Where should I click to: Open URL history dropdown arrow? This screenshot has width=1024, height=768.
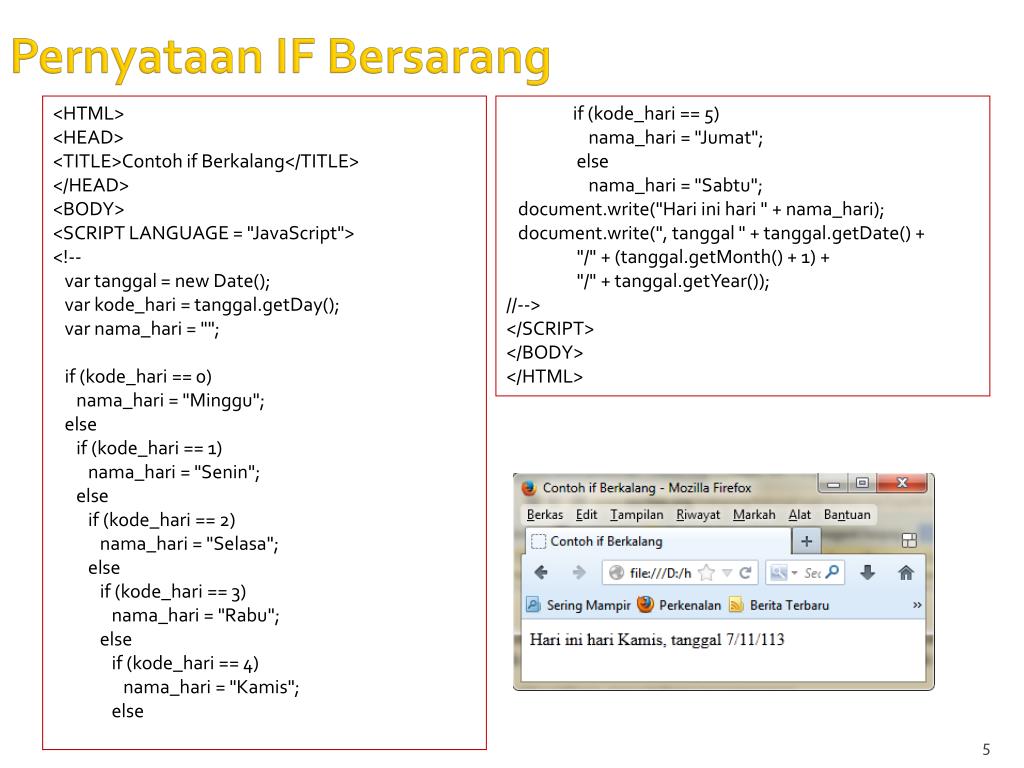click(x=727, y=573)
